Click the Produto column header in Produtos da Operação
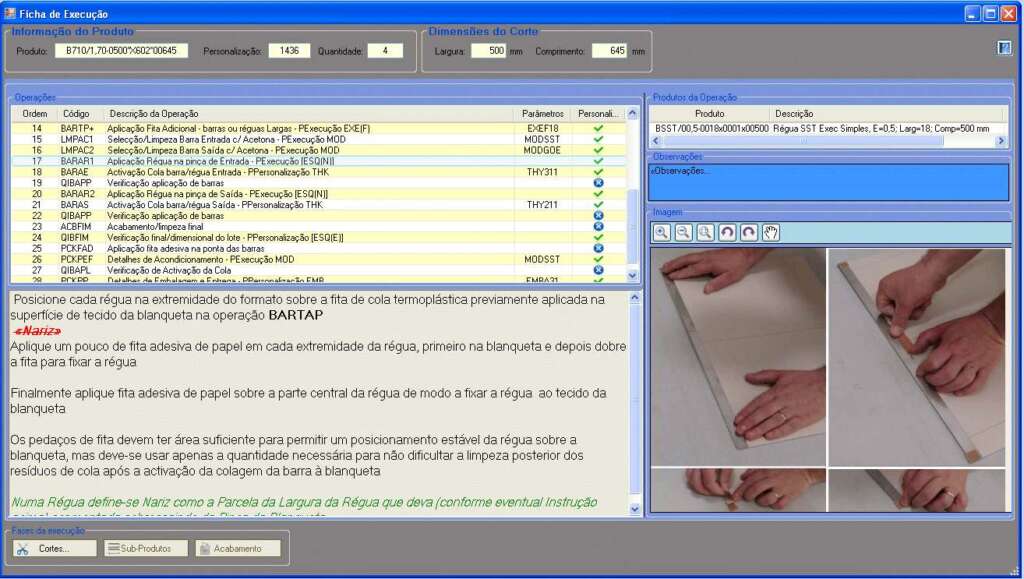 click(709, 114)
